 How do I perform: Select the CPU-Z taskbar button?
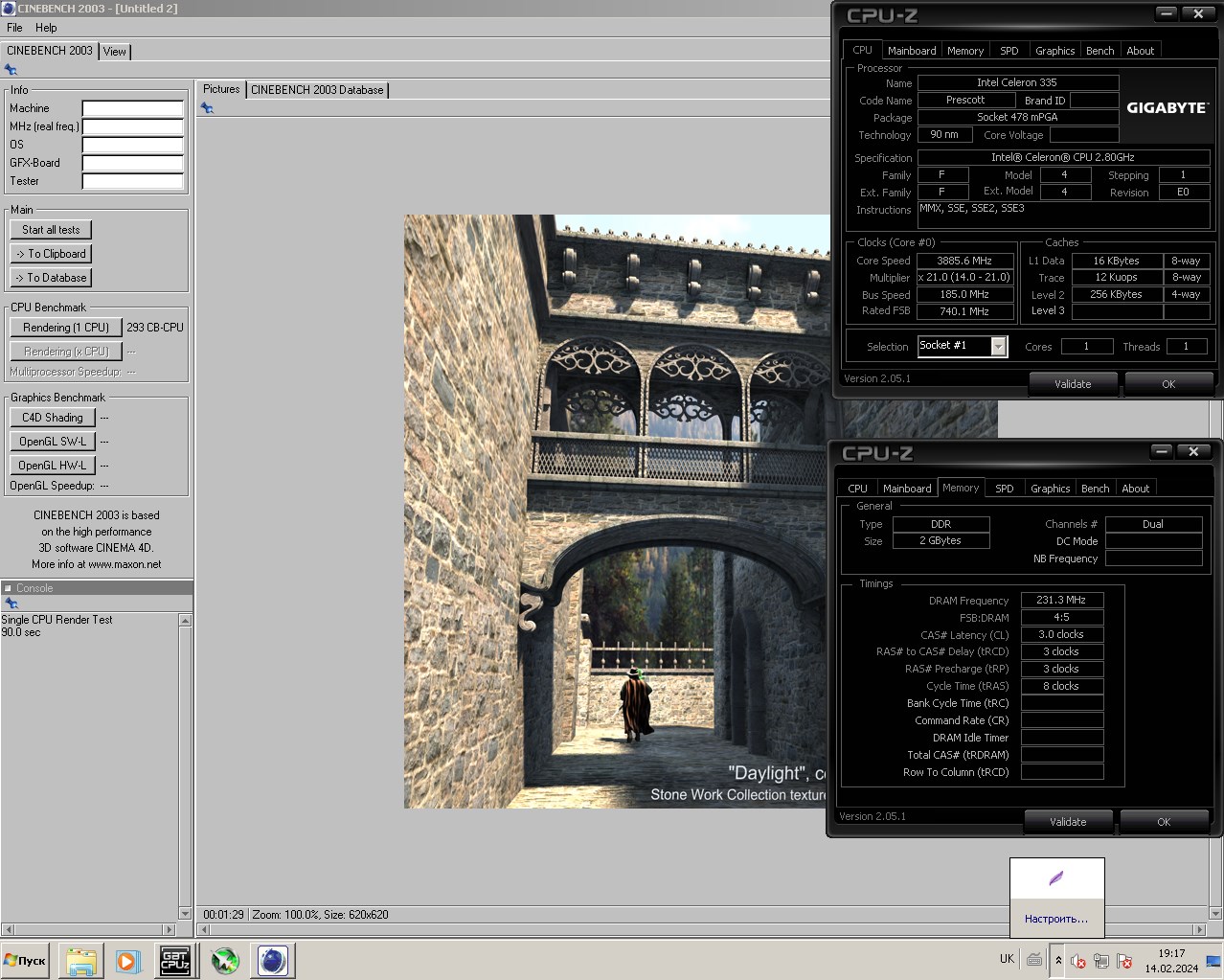coord(174,960)
